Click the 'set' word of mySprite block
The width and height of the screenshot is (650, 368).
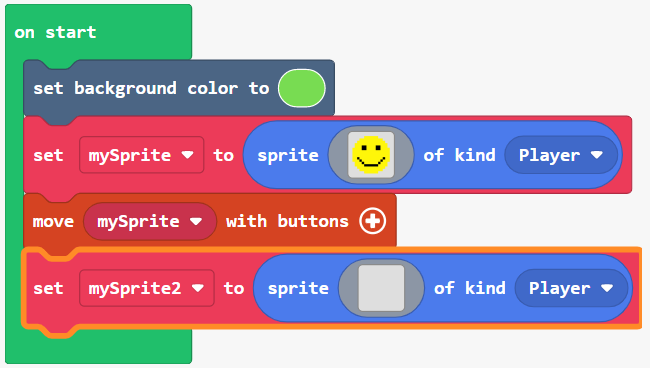point(48,155)
